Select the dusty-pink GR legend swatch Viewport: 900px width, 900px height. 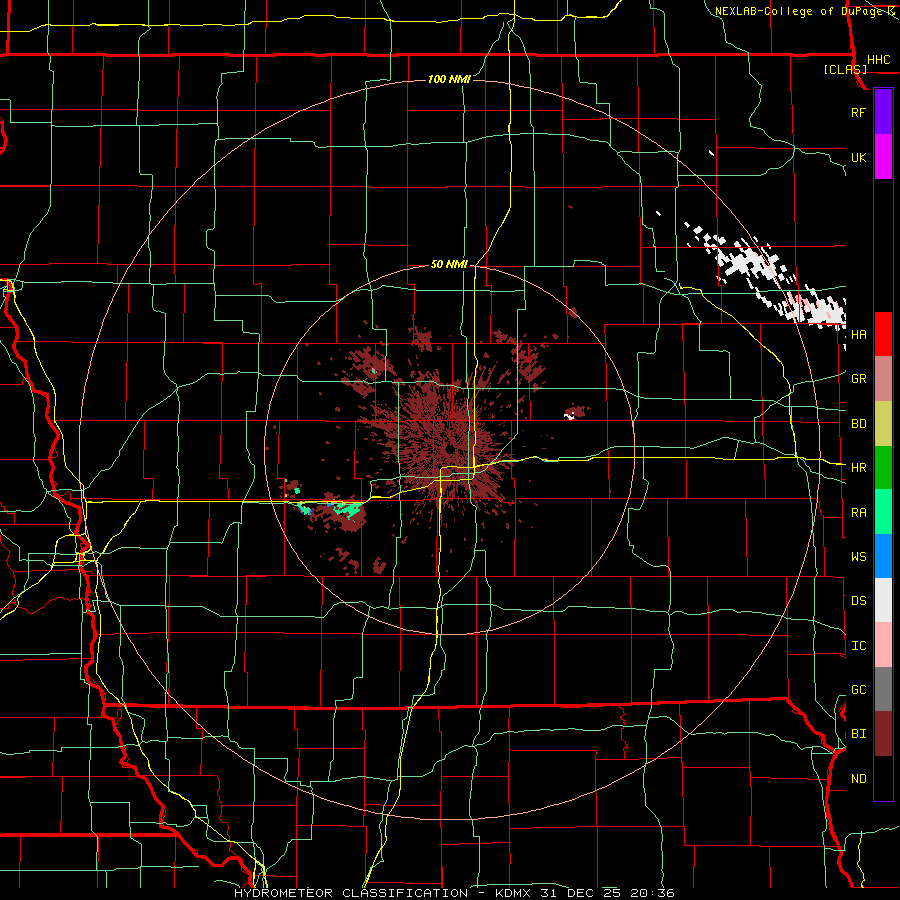883,378
